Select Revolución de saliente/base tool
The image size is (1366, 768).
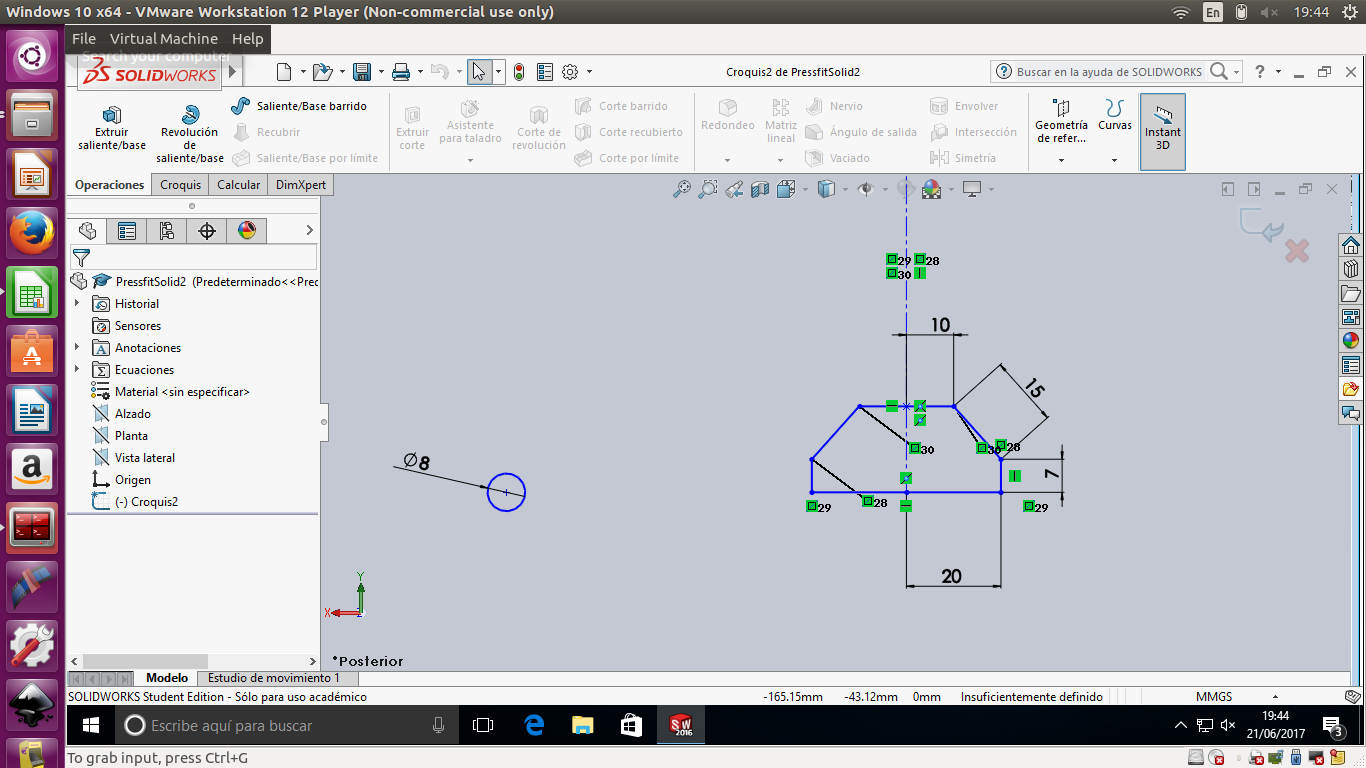coord(189,133)
